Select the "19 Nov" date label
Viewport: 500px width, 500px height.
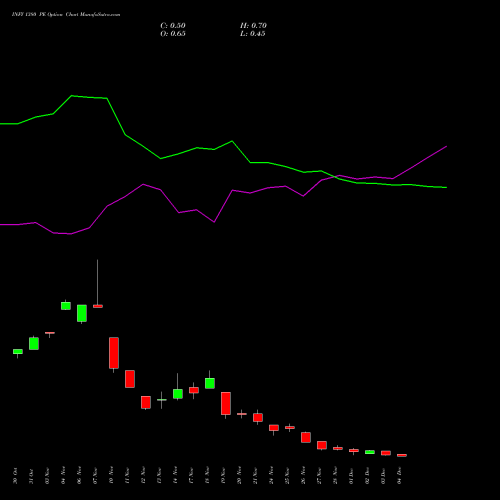click(x=223, y=476)
